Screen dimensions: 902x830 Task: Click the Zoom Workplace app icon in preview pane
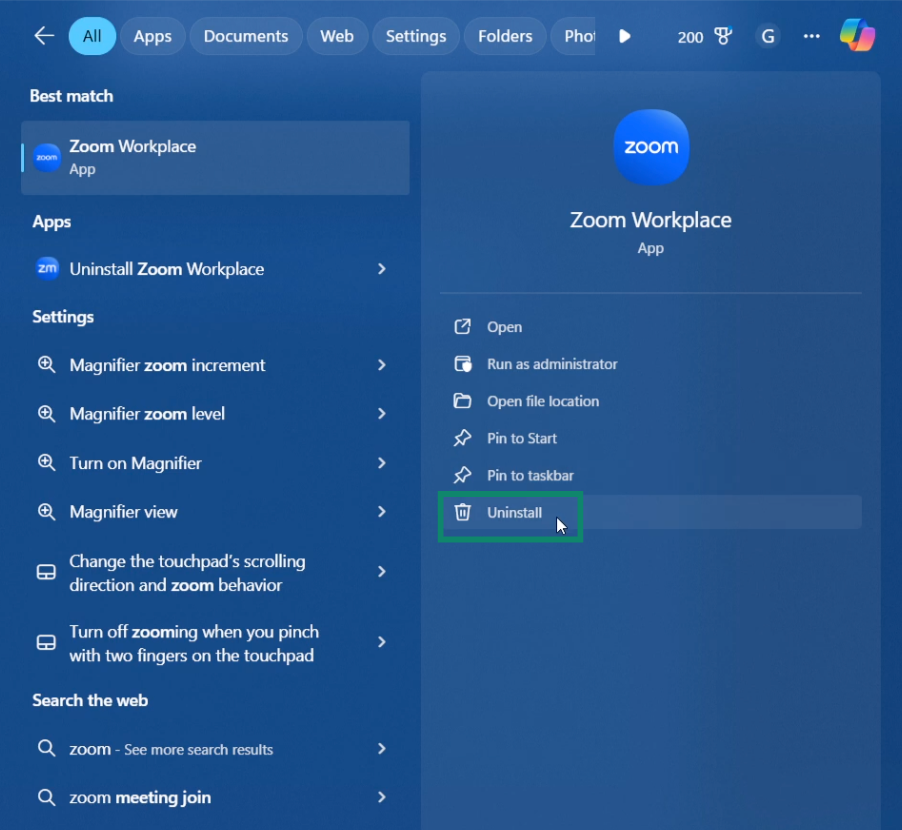(x=651, y=146)
